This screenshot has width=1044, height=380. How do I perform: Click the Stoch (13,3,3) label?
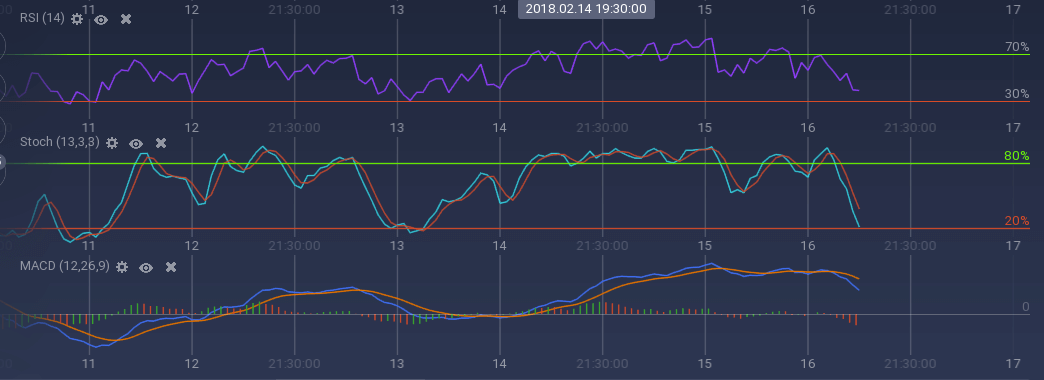coord(60,142)
